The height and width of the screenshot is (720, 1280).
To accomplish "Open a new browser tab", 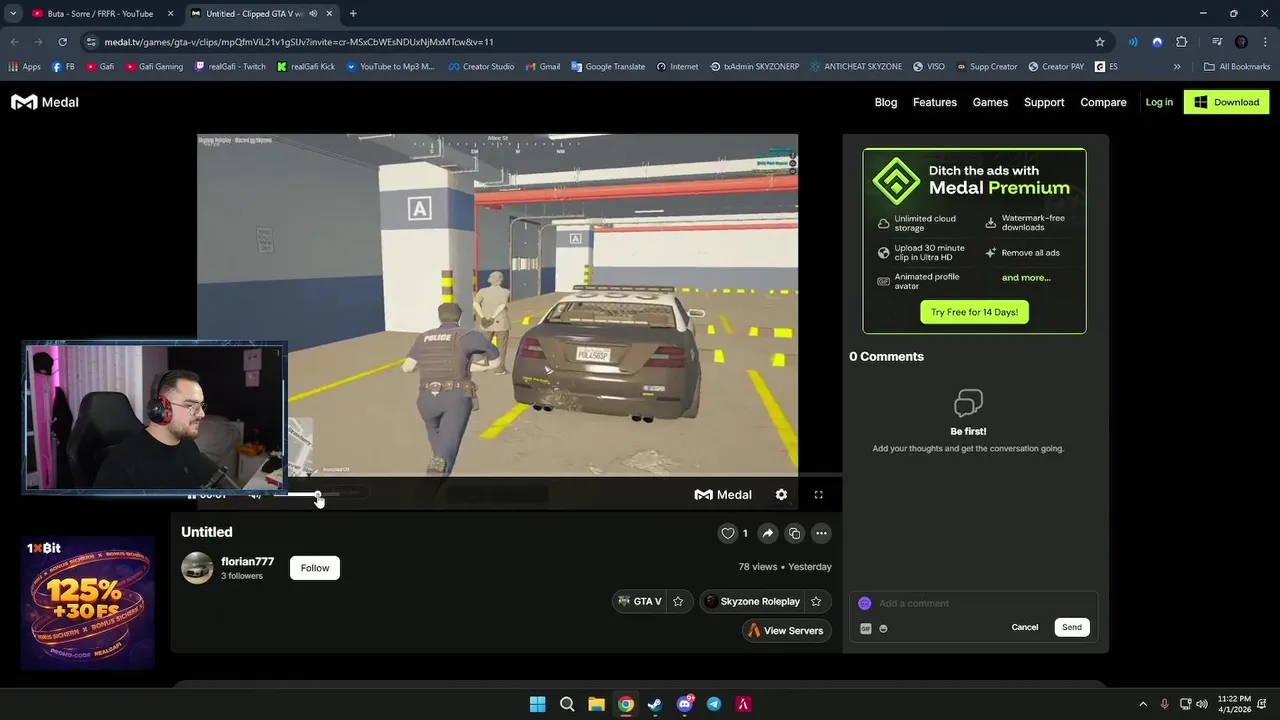I will pyautogui.click(x=353, y=14).
